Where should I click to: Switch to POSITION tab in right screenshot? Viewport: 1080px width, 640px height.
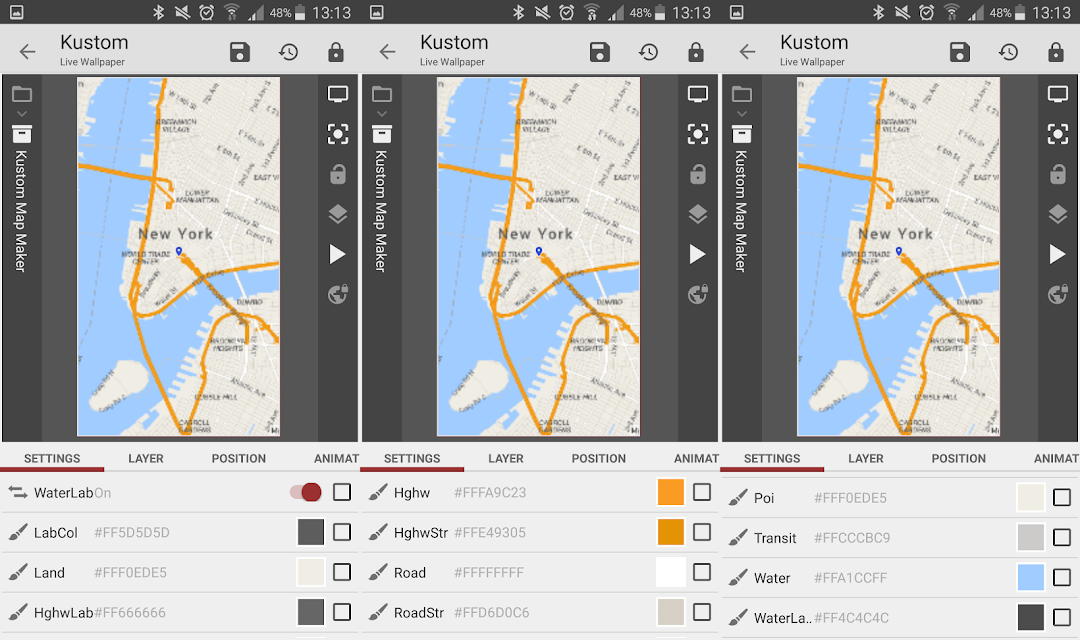click(x=959, y=458)
